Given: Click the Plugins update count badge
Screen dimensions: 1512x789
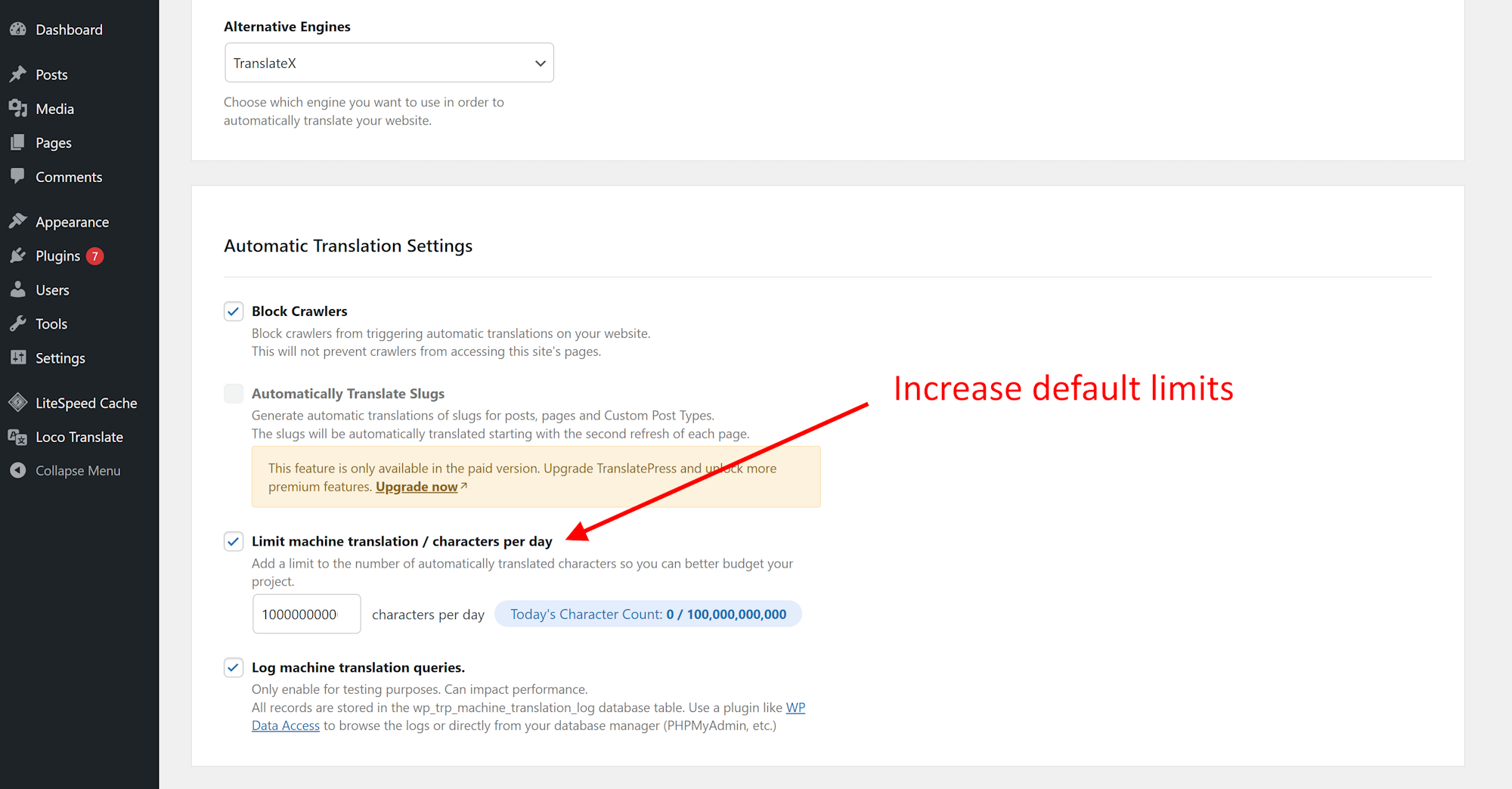Looking at the screenshot, I should point(94,256).
